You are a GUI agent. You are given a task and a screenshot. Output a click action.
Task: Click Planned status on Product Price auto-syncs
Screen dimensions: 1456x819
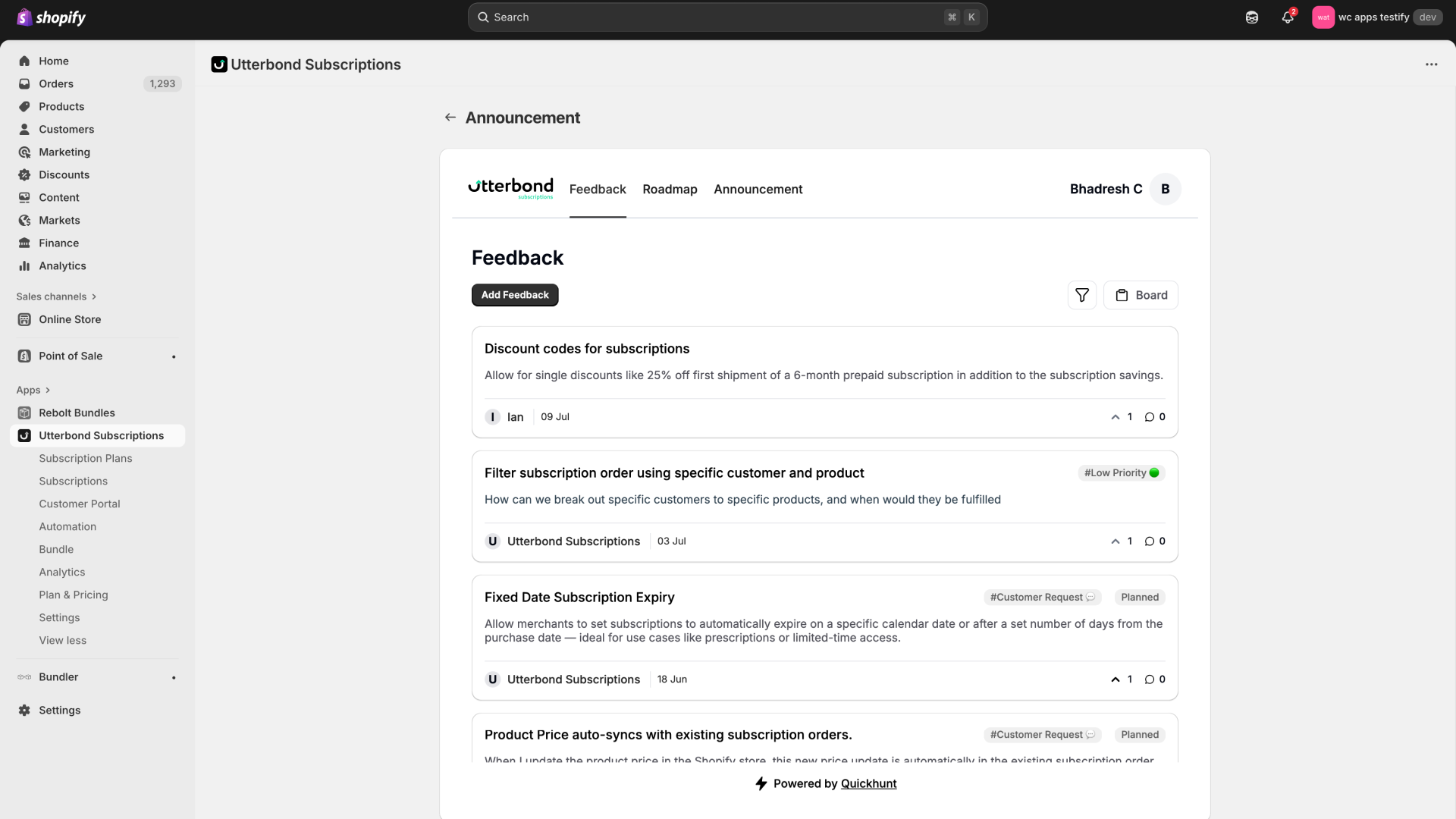(x=1140, y=734)
